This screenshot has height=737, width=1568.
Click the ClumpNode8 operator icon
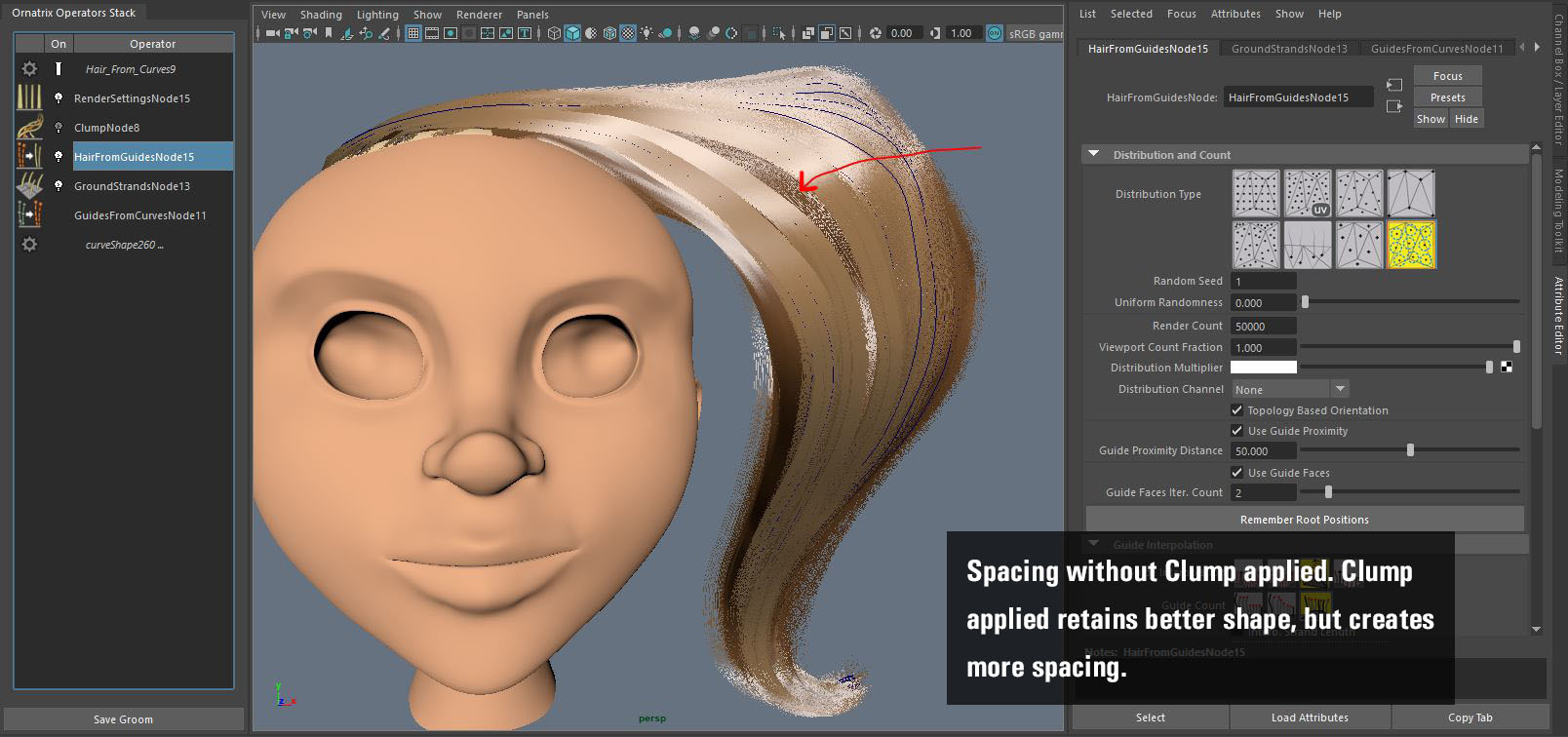(x=29, y=128)
